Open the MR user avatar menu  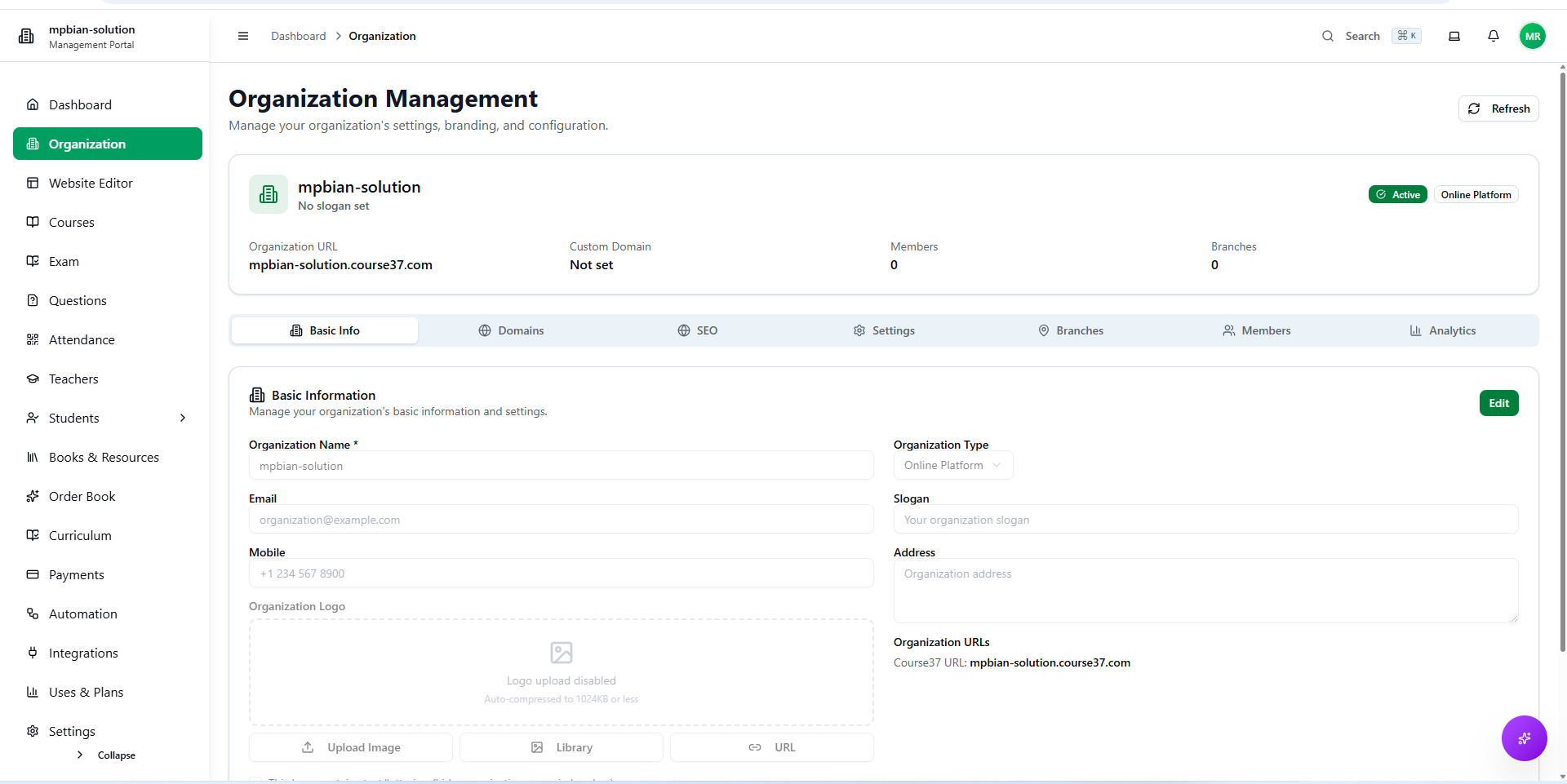1532,36
